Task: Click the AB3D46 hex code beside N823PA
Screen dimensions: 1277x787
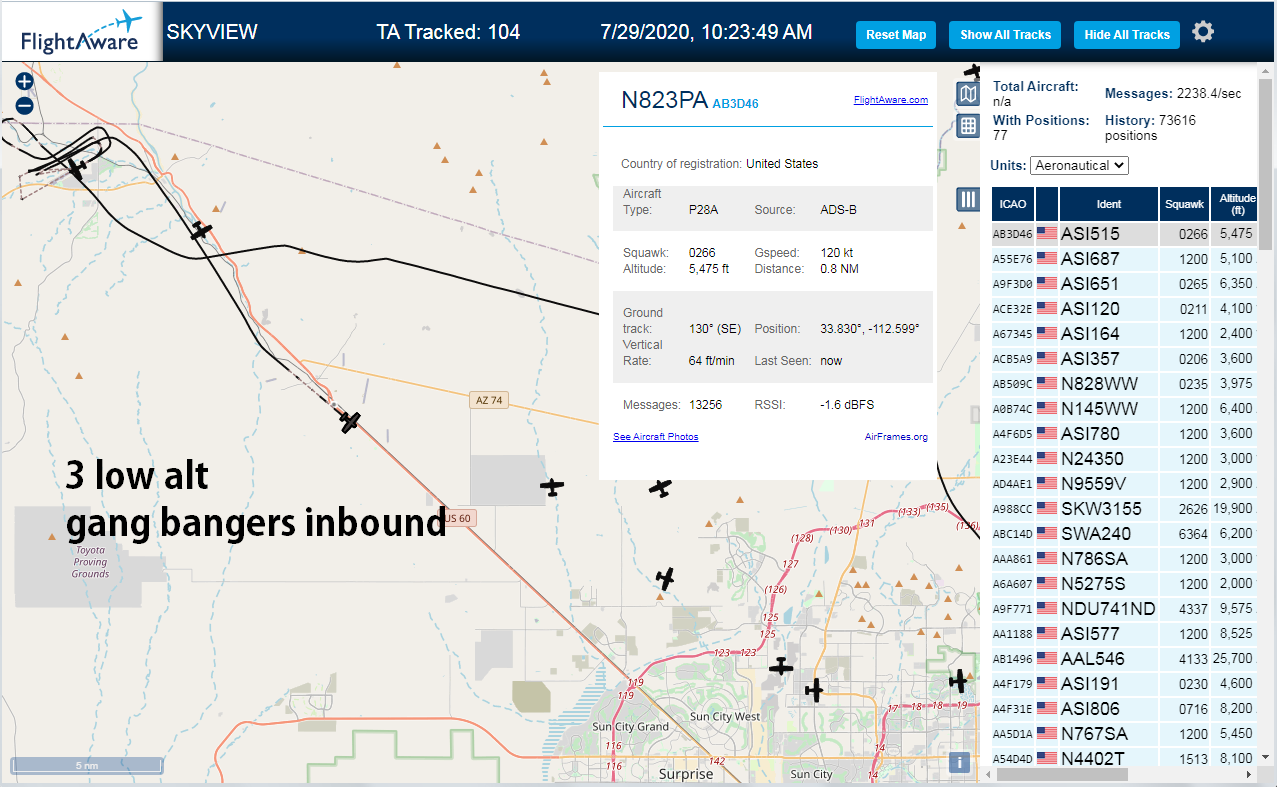Action: click(x=735, y=103)
